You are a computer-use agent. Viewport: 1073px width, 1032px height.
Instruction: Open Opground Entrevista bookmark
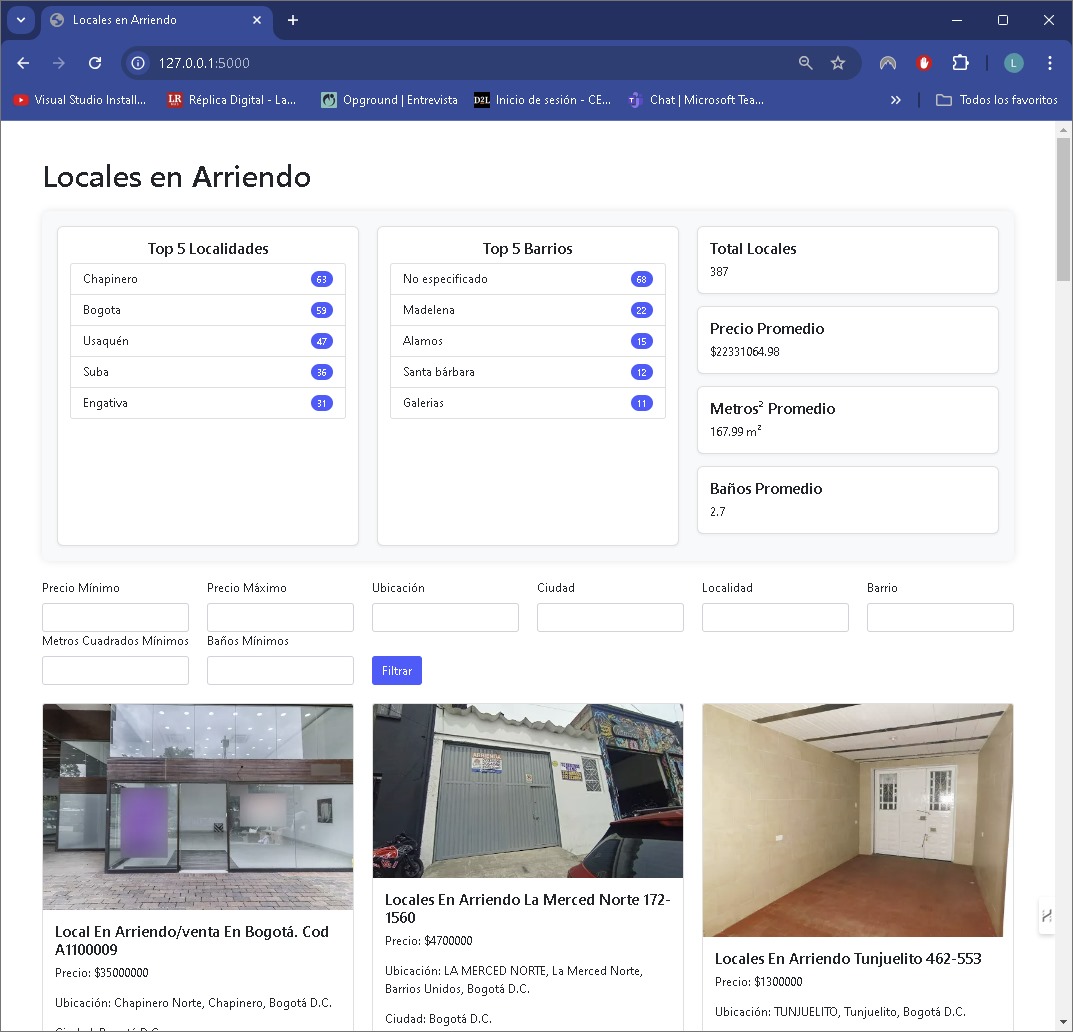pyautogui.click(x=389, y=100)
